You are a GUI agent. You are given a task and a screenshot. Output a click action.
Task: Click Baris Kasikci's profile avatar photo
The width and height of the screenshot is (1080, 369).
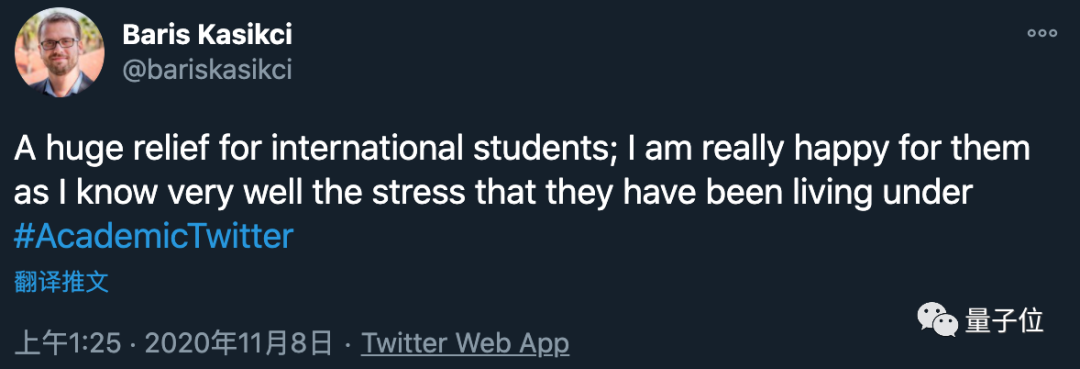pyautogui.click(x=59, y=52)
